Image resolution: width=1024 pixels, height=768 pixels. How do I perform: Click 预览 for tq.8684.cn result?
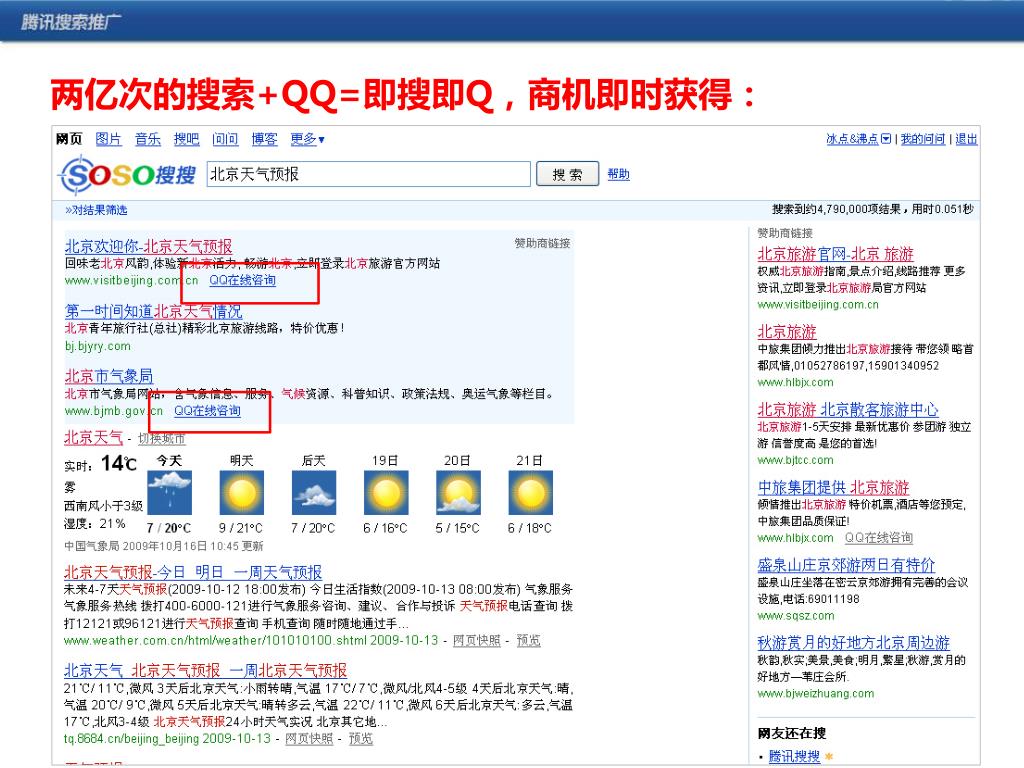(360, 739)
